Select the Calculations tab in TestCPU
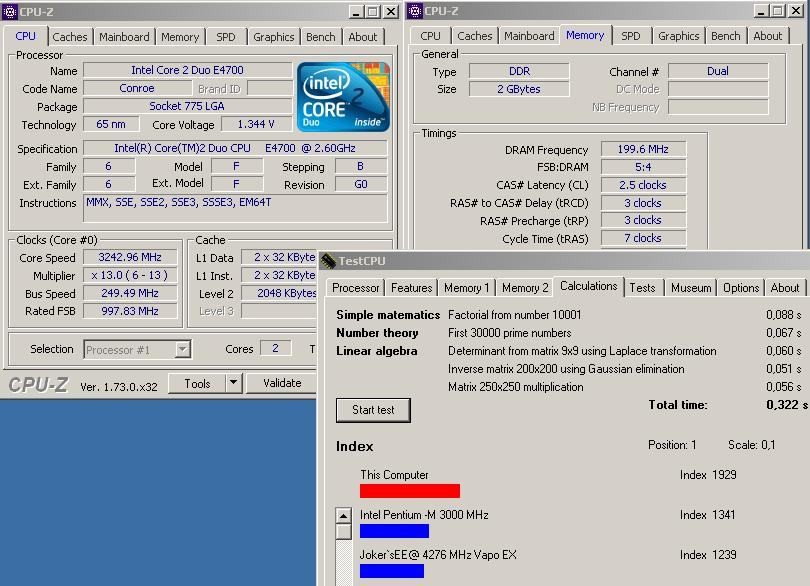The image size is (810, 586). [x=588, y=286]
